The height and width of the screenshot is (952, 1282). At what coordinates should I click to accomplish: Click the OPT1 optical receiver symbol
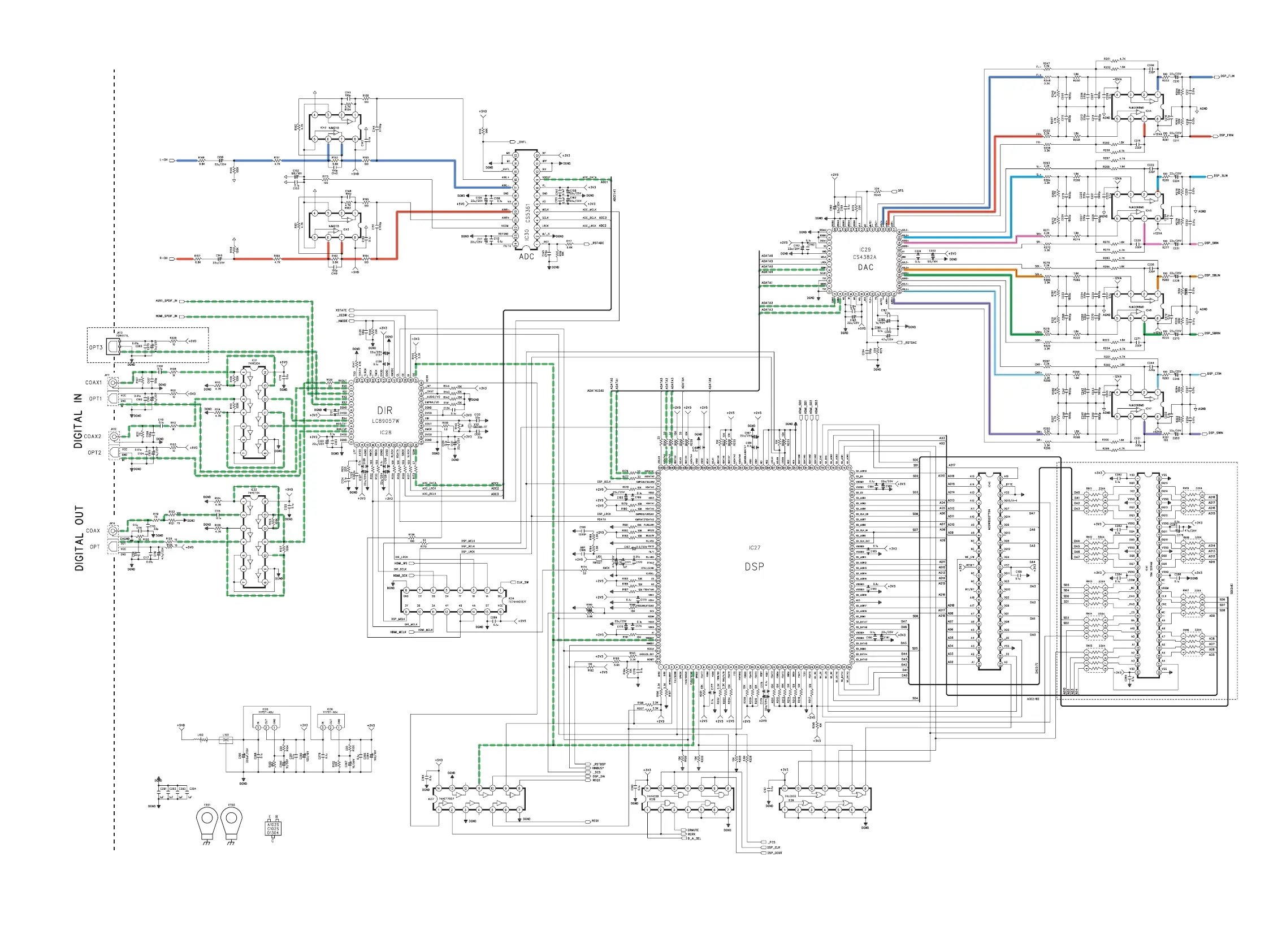point(114,398)
